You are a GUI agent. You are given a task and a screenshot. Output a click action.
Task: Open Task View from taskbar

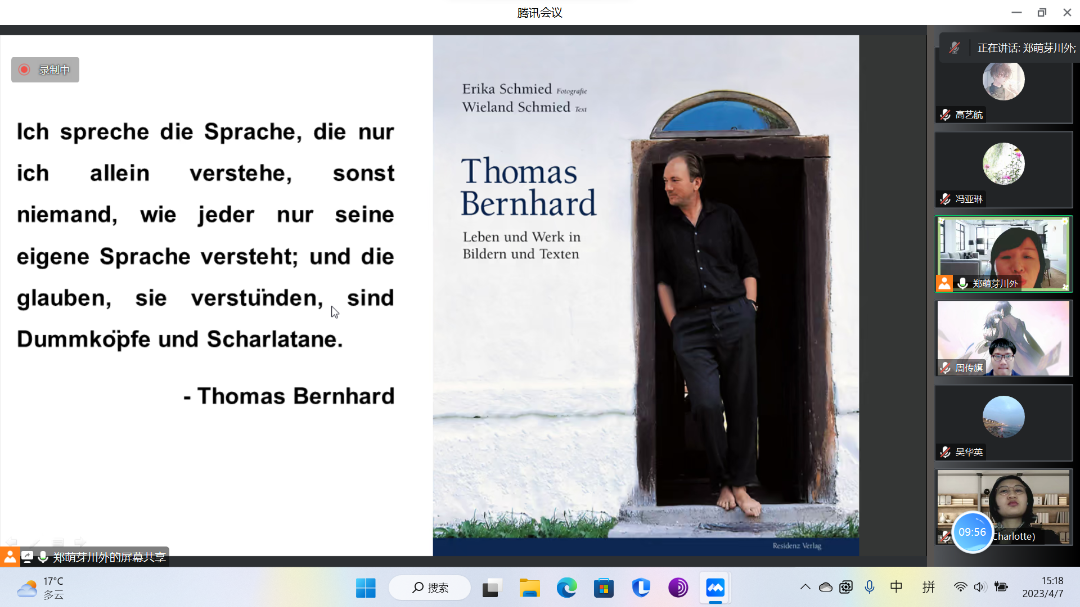(490, 588)
